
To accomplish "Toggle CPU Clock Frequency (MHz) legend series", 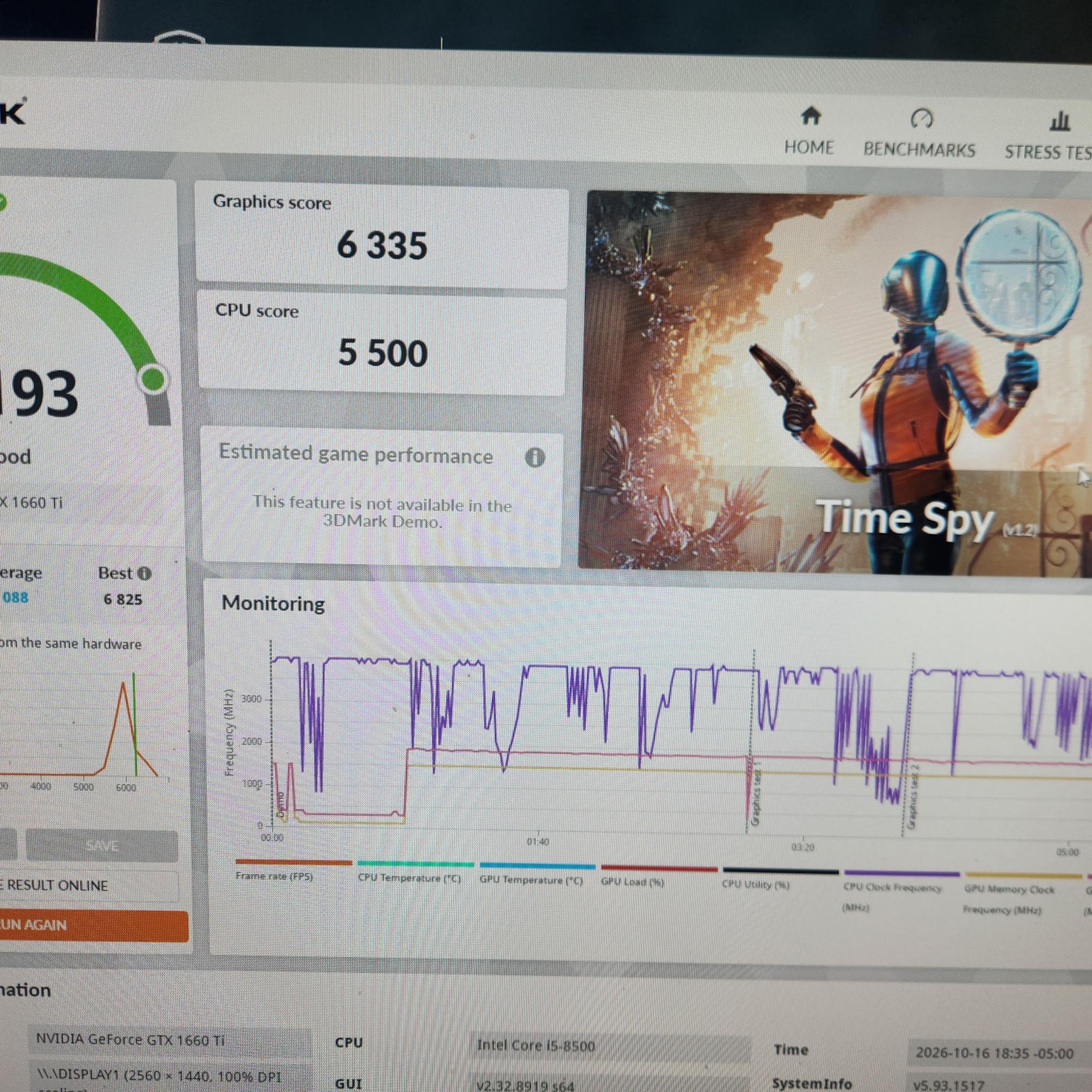I will pyautogui.click(x=902, y=893).
